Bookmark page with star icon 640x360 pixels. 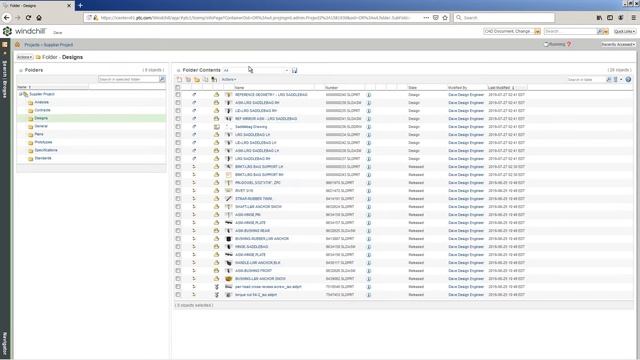pyautogui.click(x=445, y=18)
